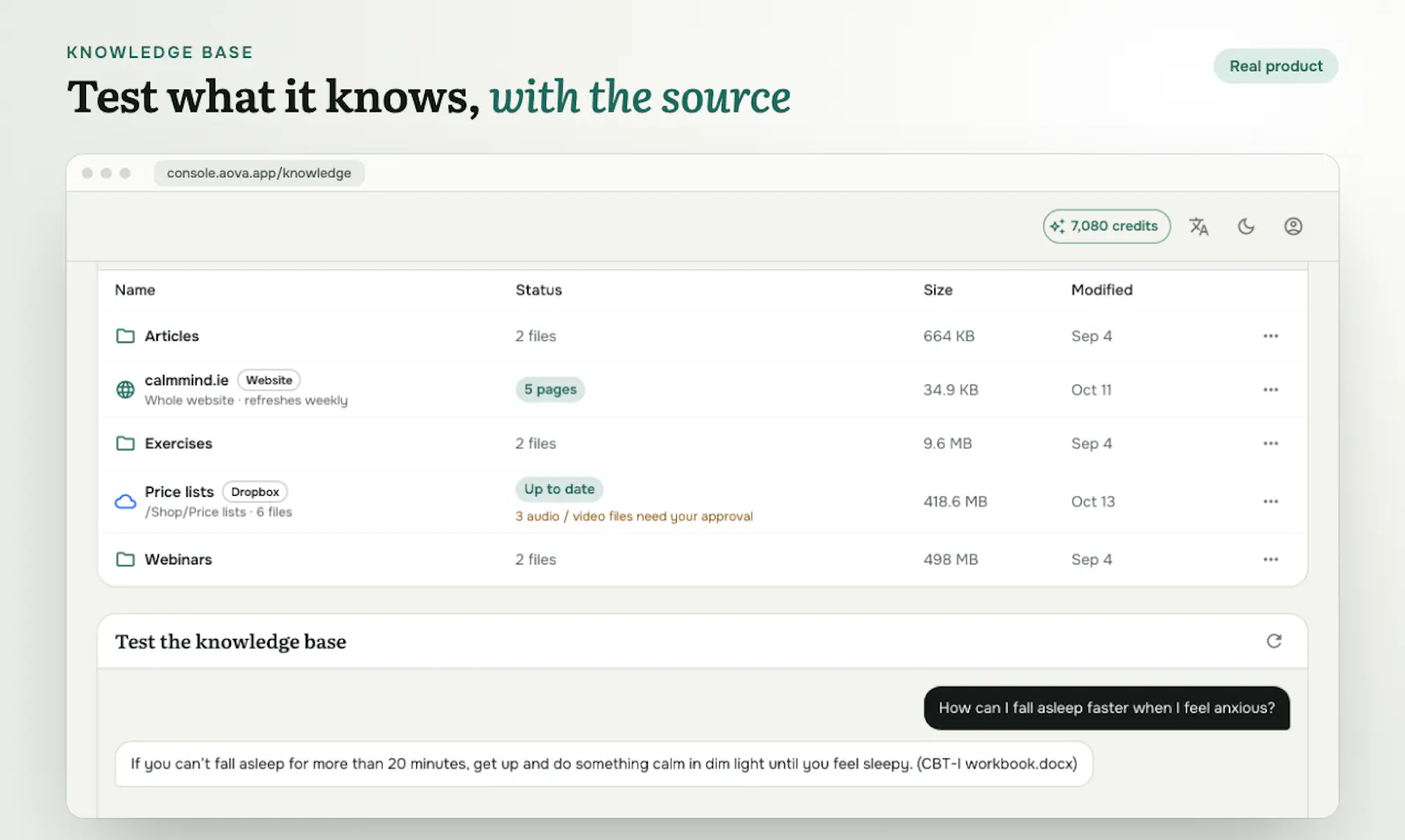Click the Oct 13 modified date
This screenshot has height=840, width=1405.
[1093, 501]
